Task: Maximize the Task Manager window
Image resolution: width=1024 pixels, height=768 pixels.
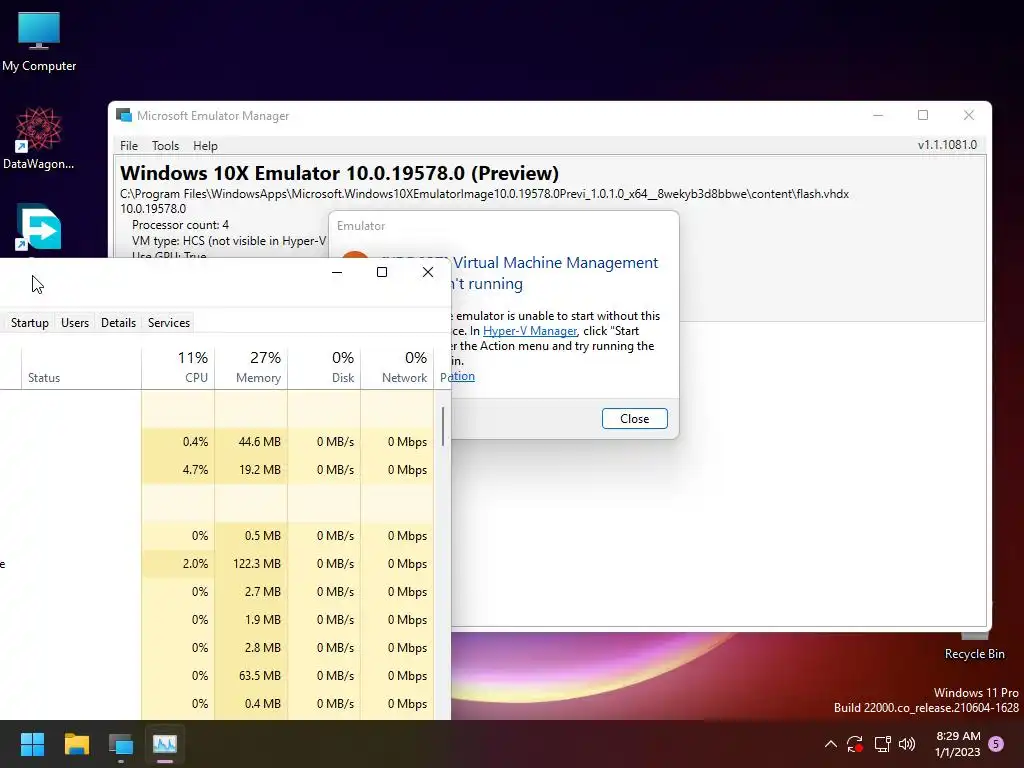Action: click(x=382, y=272)
